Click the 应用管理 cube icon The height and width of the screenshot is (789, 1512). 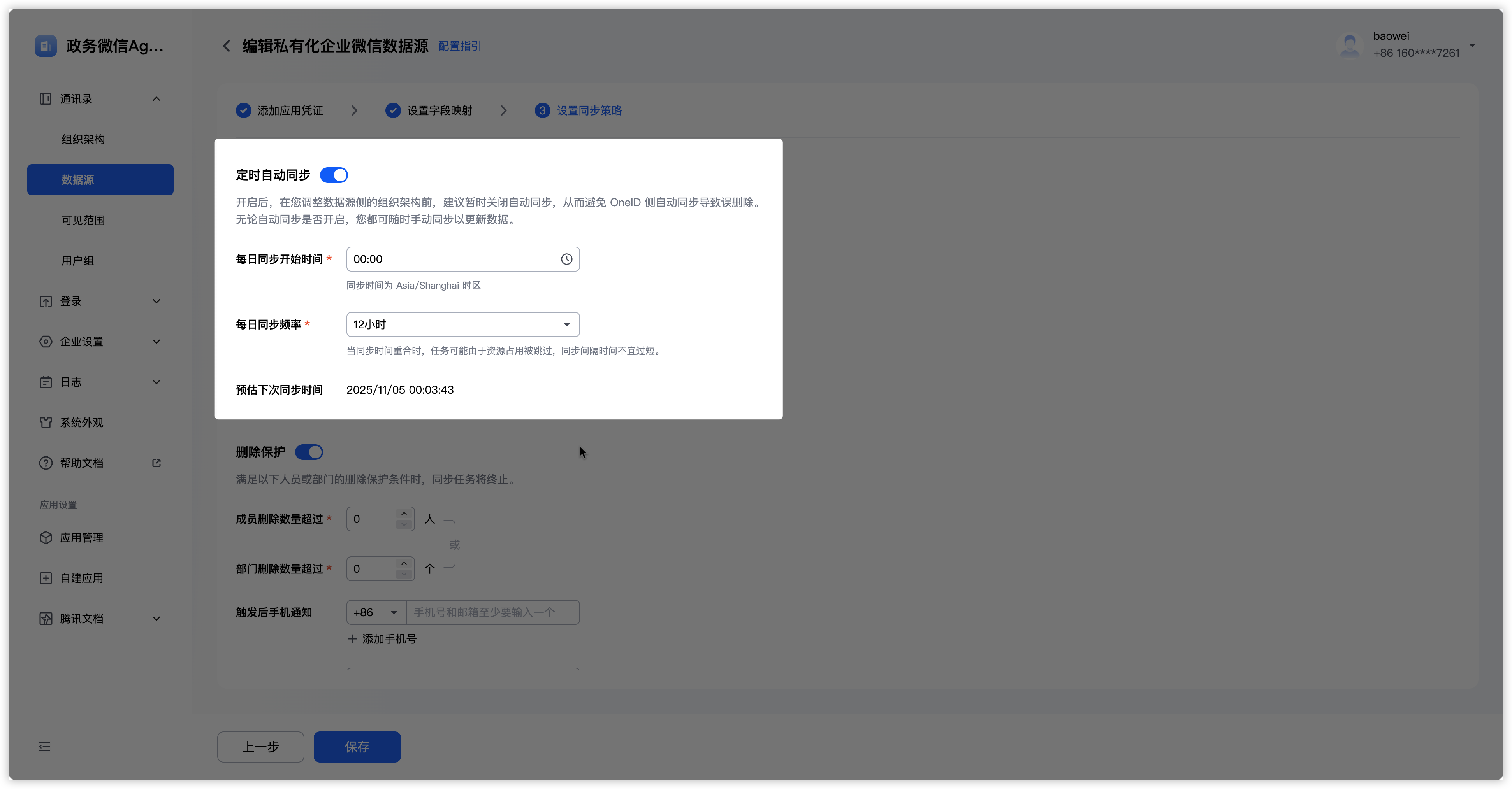[46, 538]
